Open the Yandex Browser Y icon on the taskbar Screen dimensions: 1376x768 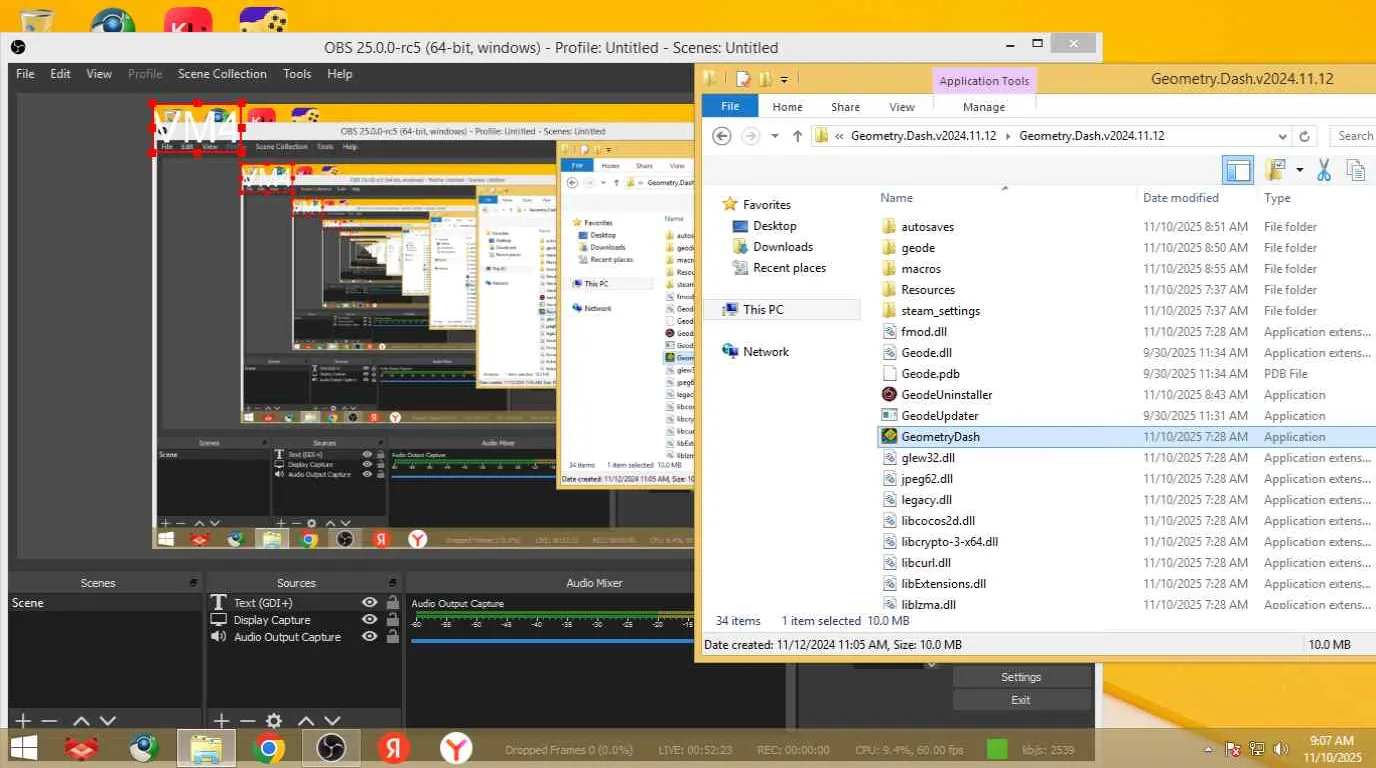point(456,748)
